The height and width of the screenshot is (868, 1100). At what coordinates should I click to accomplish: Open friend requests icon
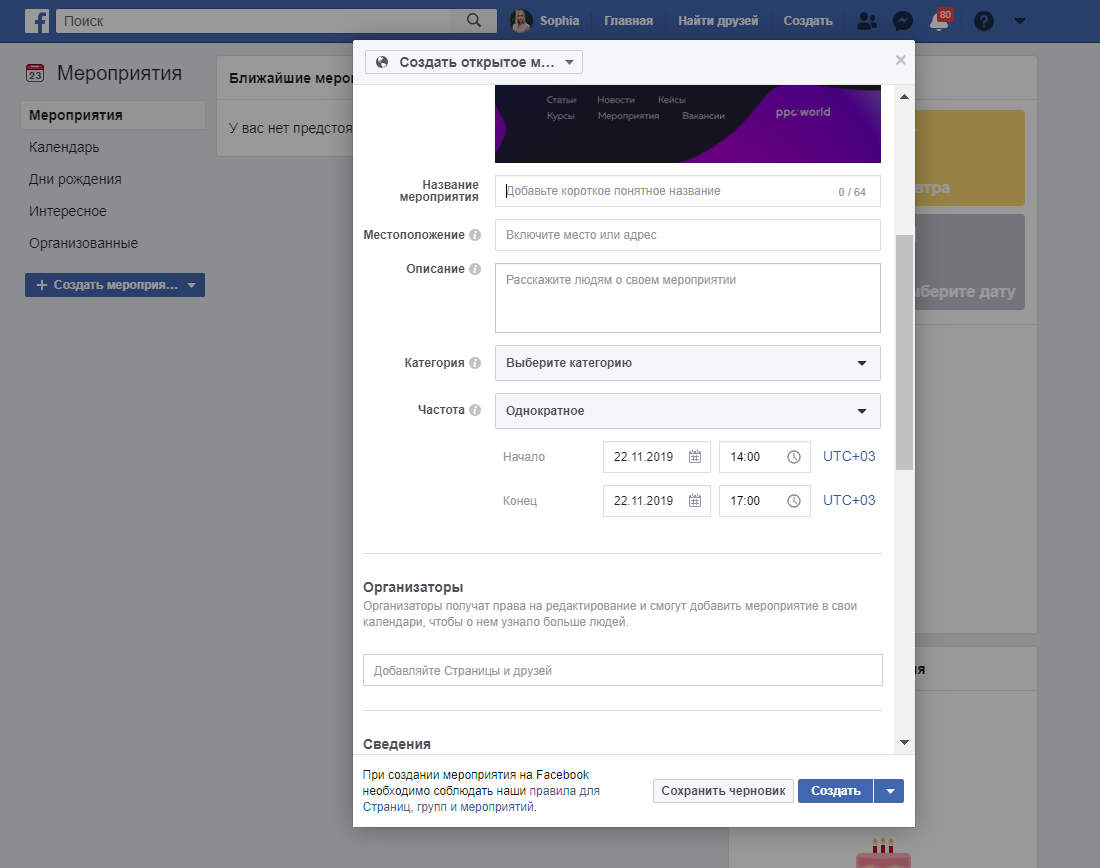click(868, 21)
